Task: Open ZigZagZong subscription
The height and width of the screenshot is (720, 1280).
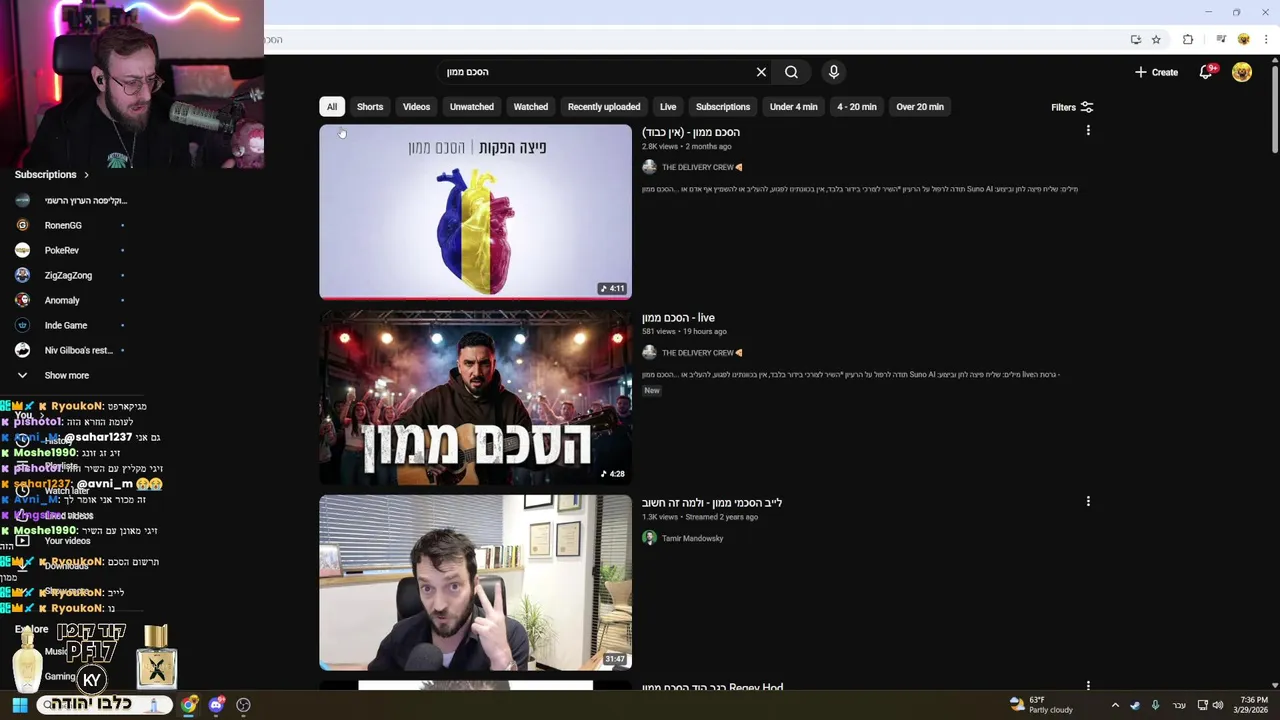Action: tap(70, 275)
